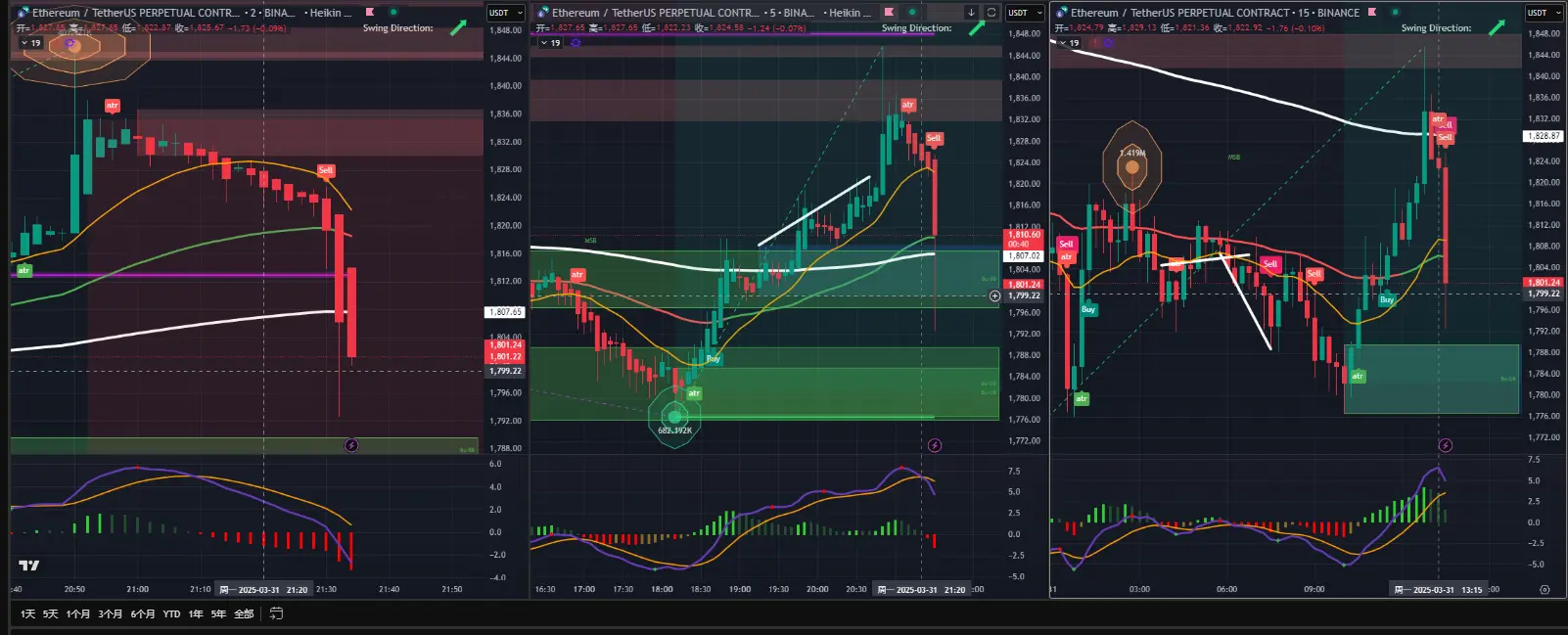Click the green swing direction arrow on 2-minute chart
The image size is (1568, 635).
pyautogui.click(x=458, y=27)
